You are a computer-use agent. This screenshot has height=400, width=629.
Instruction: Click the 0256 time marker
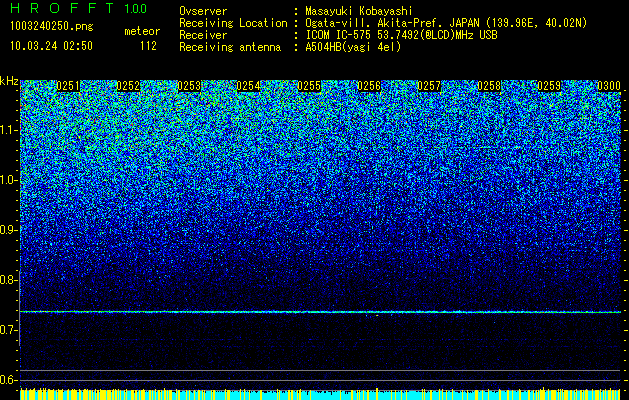[x=369, y=86]
